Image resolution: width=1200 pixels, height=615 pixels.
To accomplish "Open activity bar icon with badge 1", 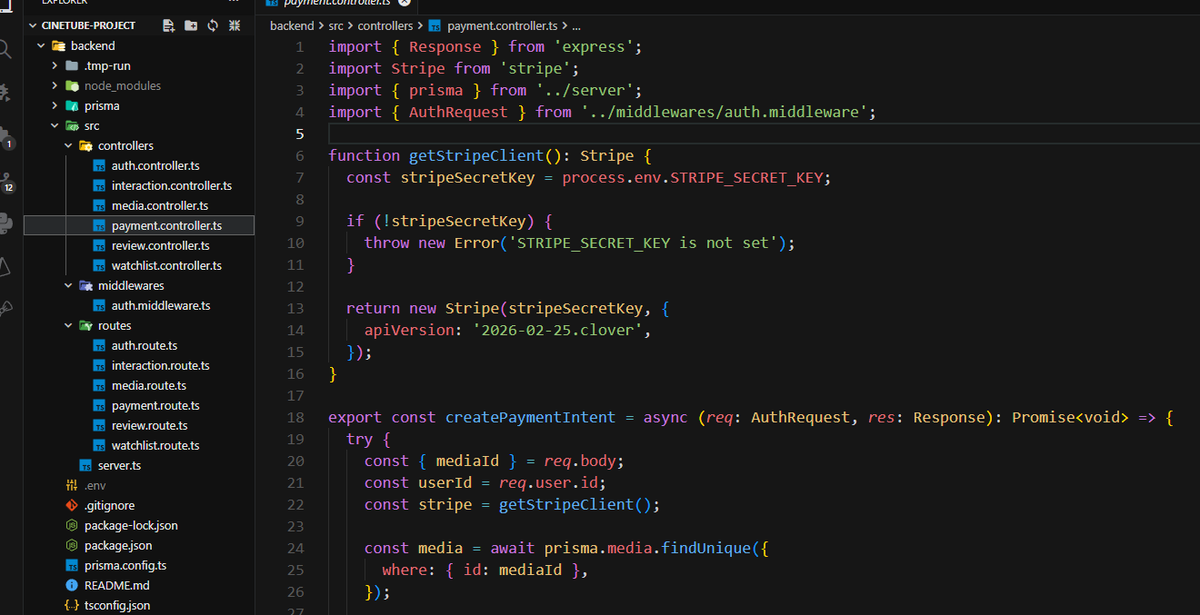I will click(6, 138).
